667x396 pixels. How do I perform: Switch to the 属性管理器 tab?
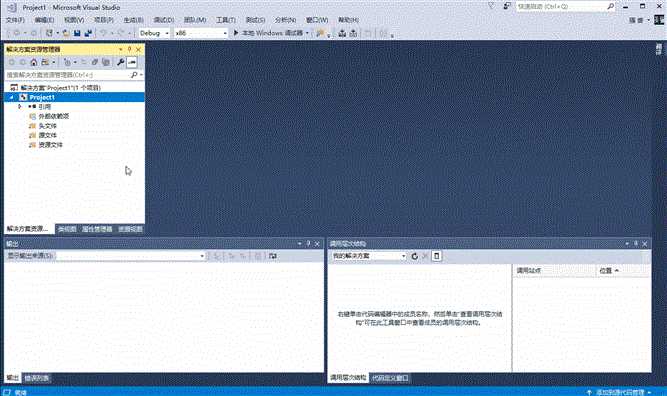tap(97, 229)
